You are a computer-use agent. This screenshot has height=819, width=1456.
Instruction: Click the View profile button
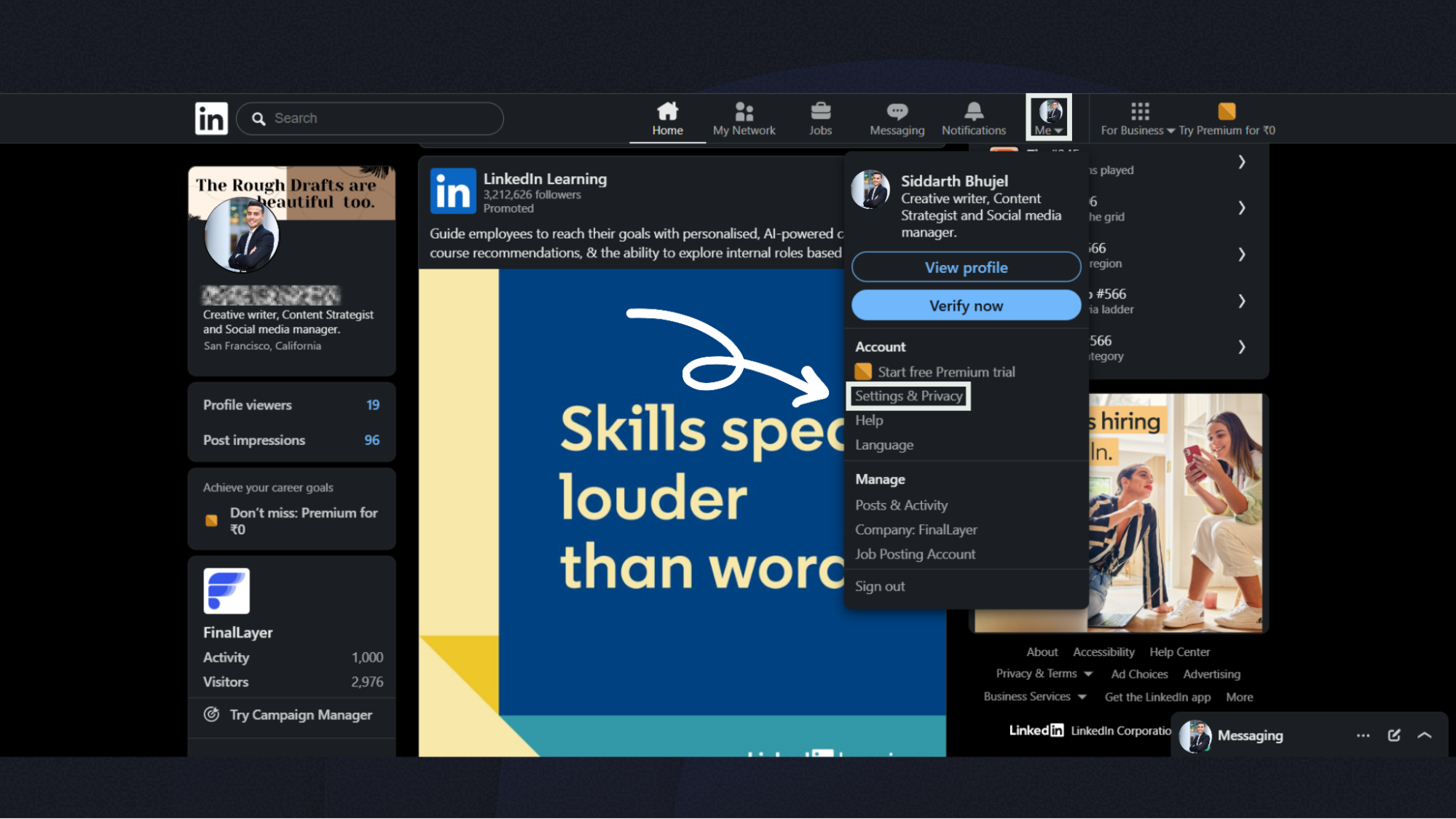(966, 267)
